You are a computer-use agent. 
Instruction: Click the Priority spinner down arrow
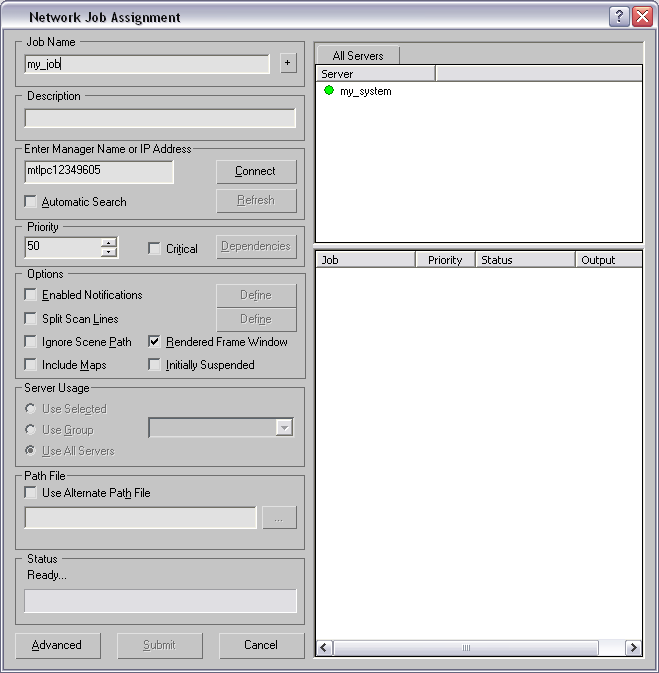click(x=109, y=252)
